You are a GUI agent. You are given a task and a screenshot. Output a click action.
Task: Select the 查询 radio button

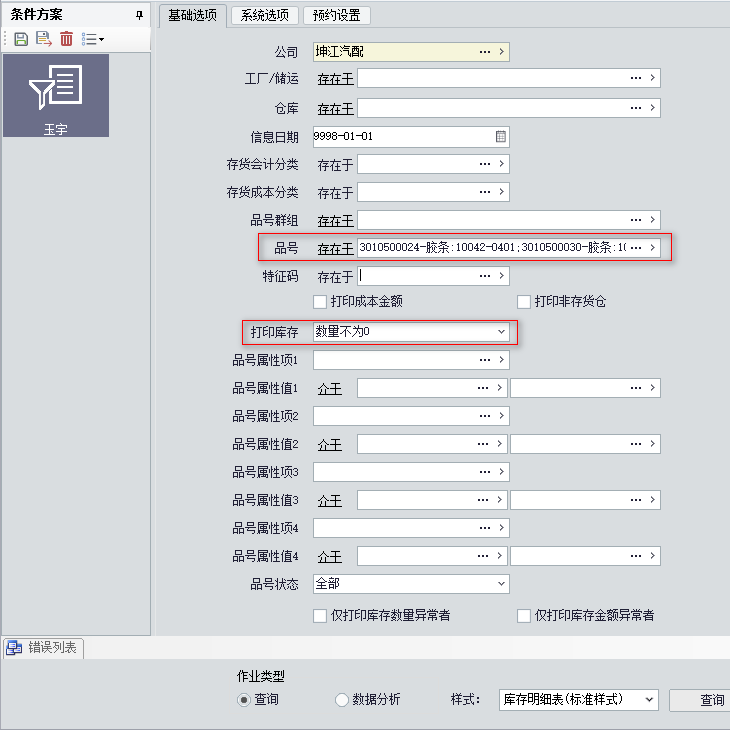pos(243,700)
